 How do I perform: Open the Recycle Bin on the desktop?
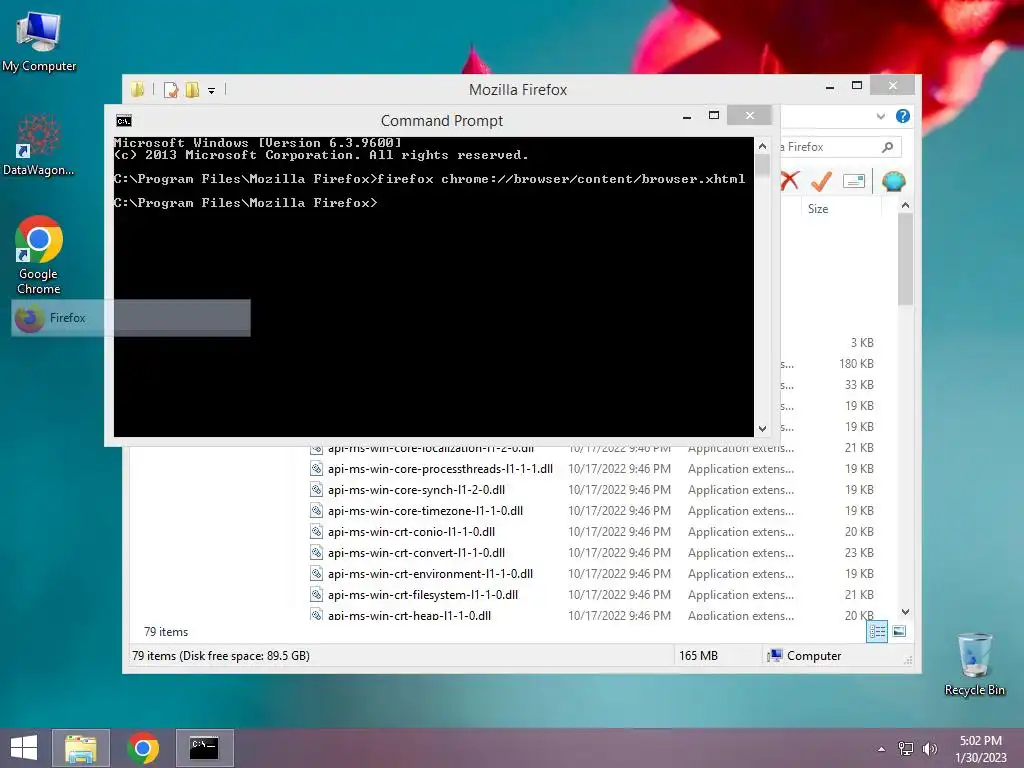click(974, 664)
